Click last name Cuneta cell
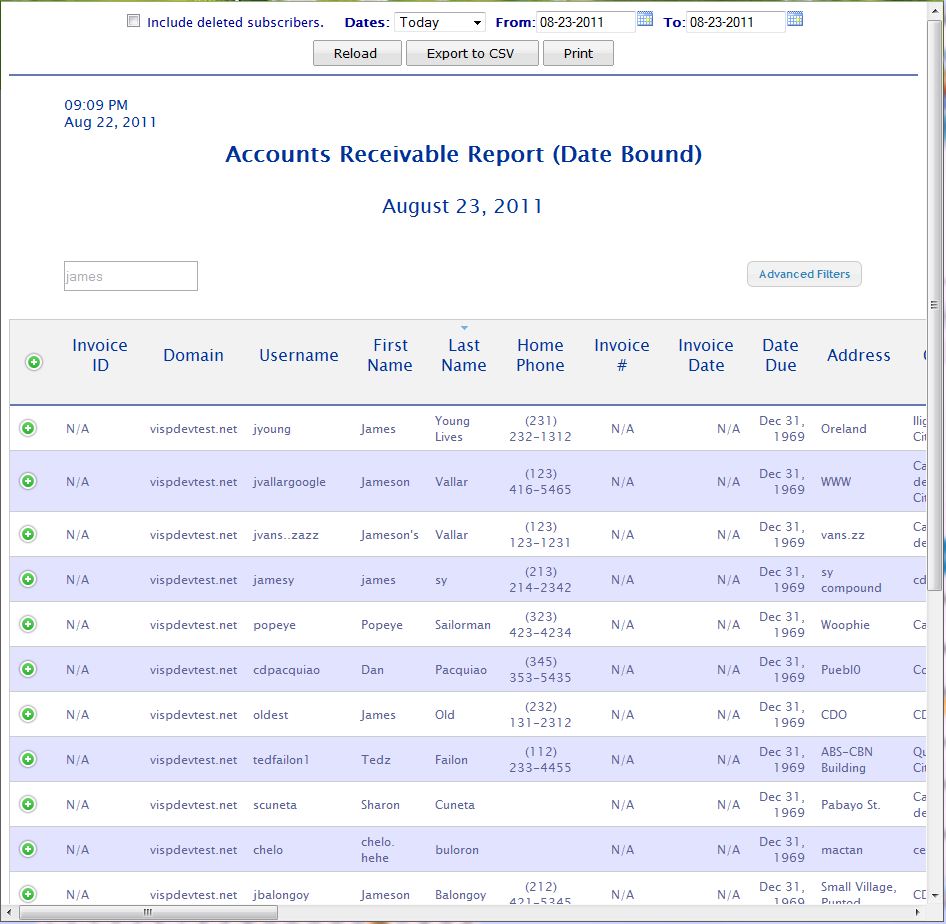This screenshot has width=946, height=924. coord(454,805)
